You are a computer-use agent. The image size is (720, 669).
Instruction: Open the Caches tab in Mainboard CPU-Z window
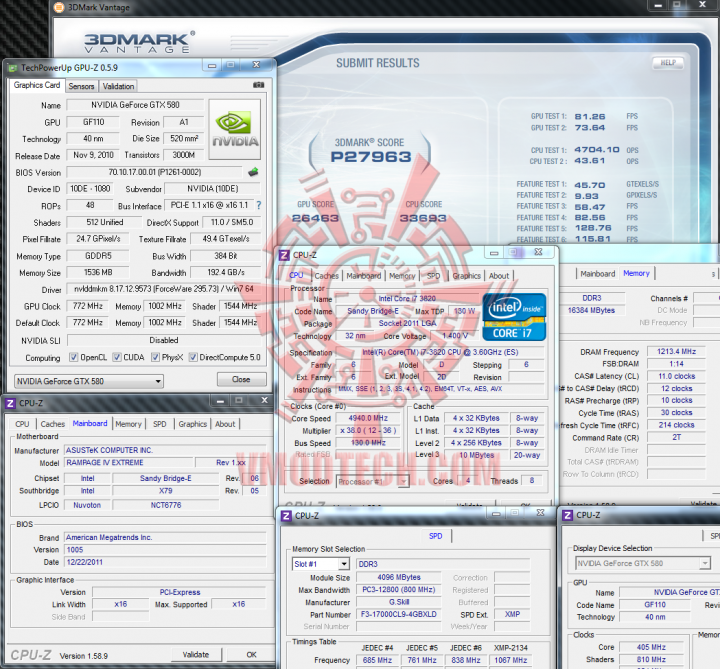click(x=52, y=424)
